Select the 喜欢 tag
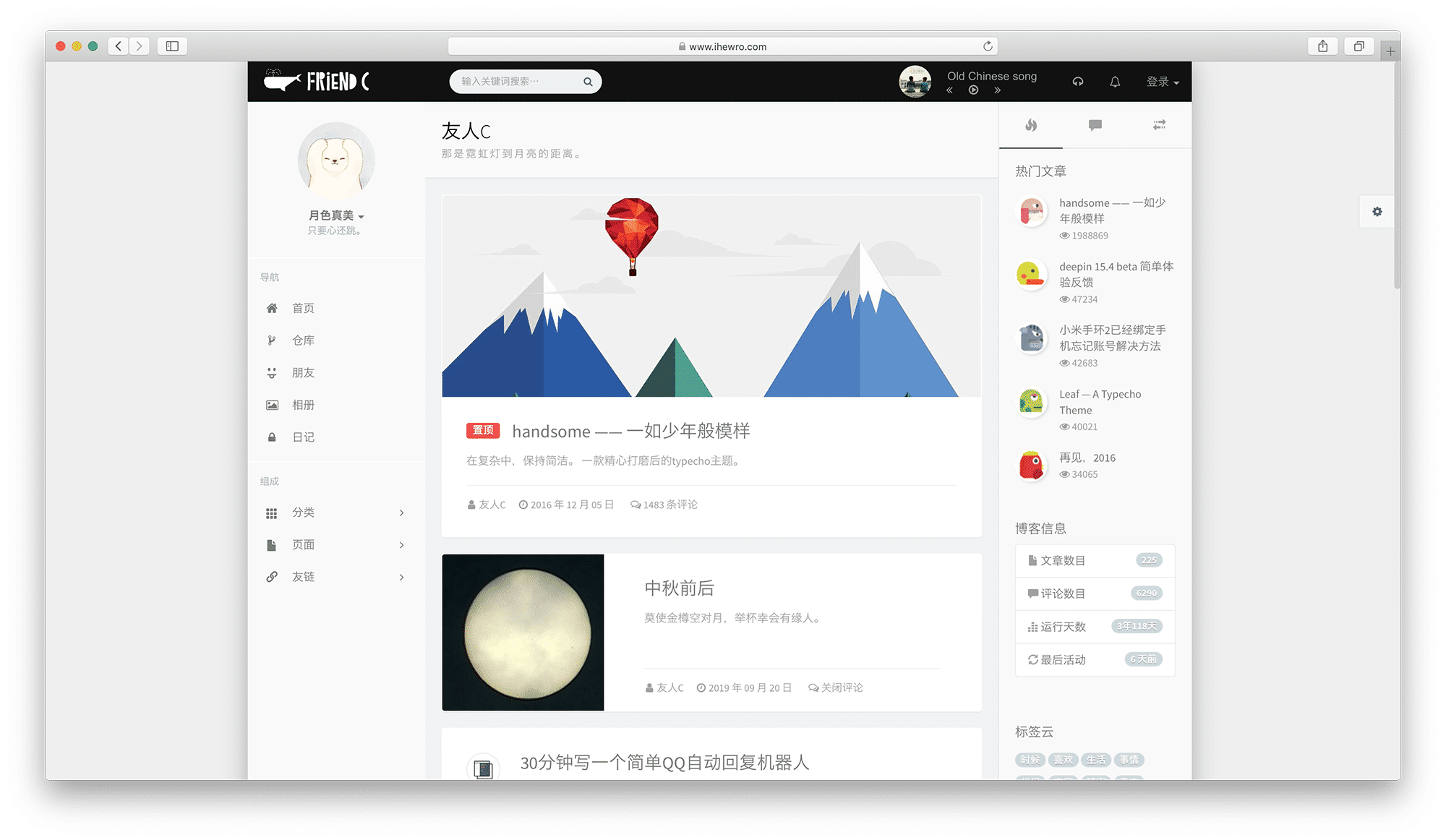This screenshot has width=1446, height=840. click(1063, 760)
